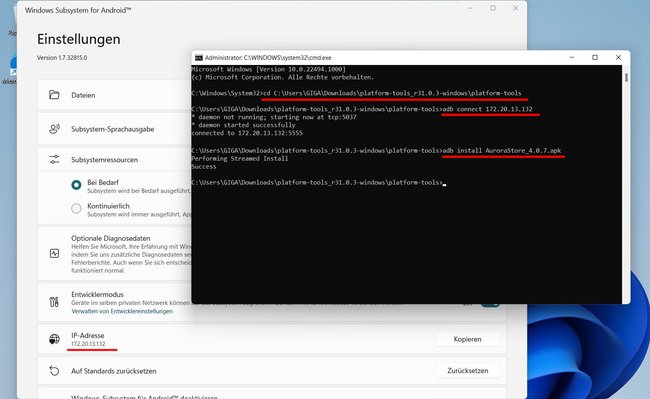
Task: Click the cd platform-tools command text
Action: (393, 93)
